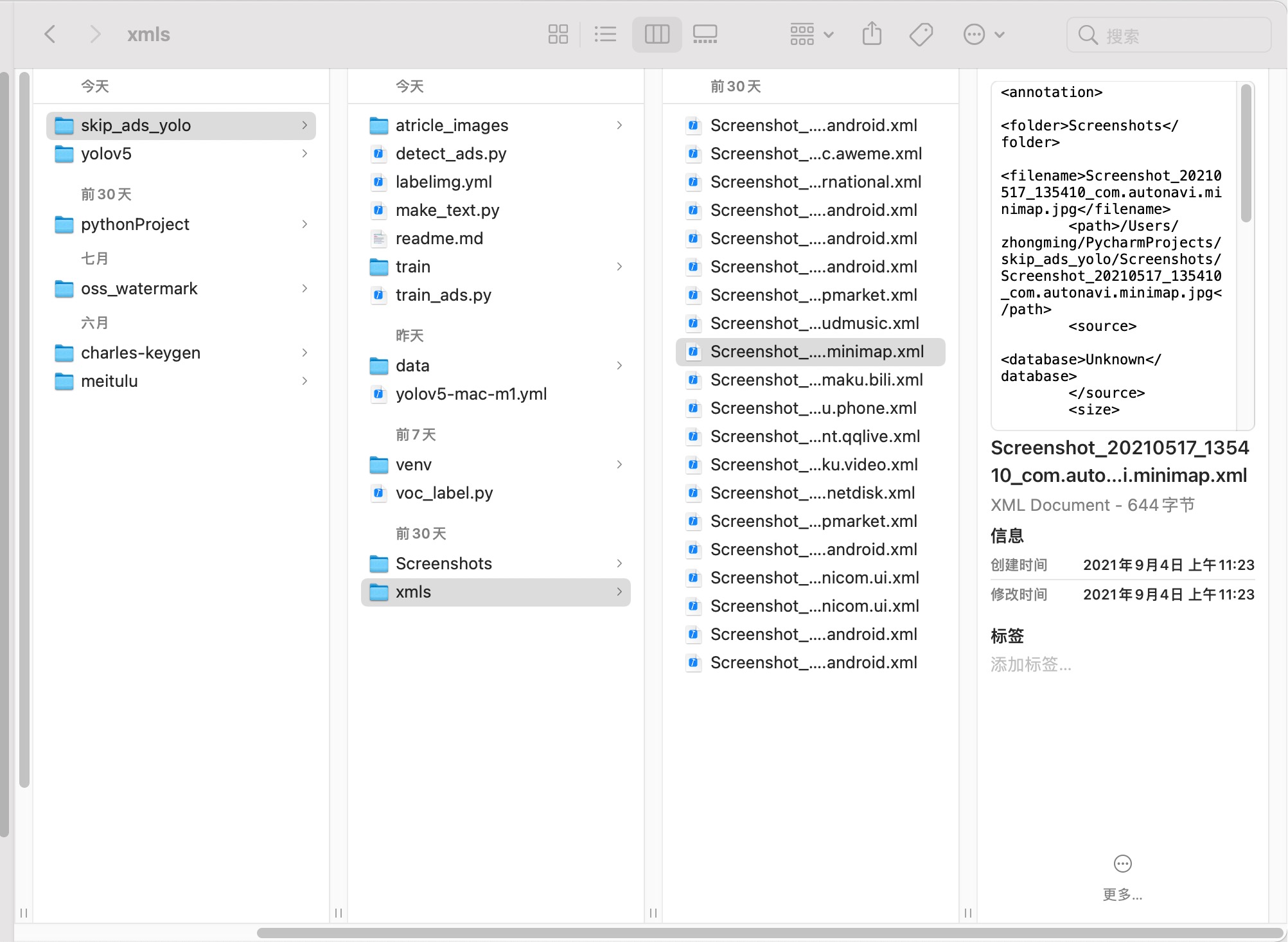The width and height of the screenshot is (1288, 942).
Task: Select the skip_ads_yolo folder
Action: click(x=181, y=125)
